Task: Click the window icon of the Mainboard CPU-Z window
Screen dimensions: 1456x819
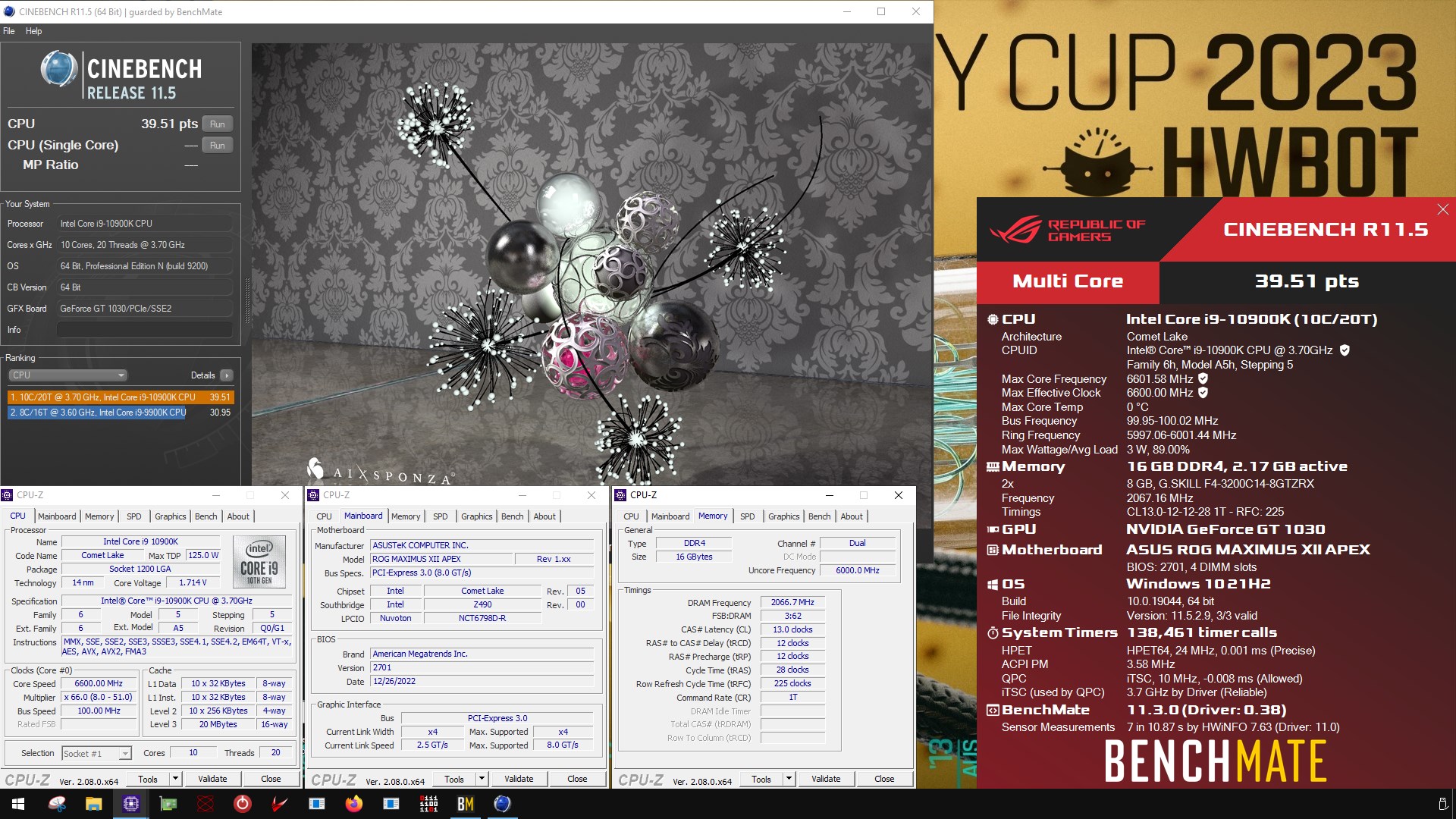Action: tap(313, 495)
